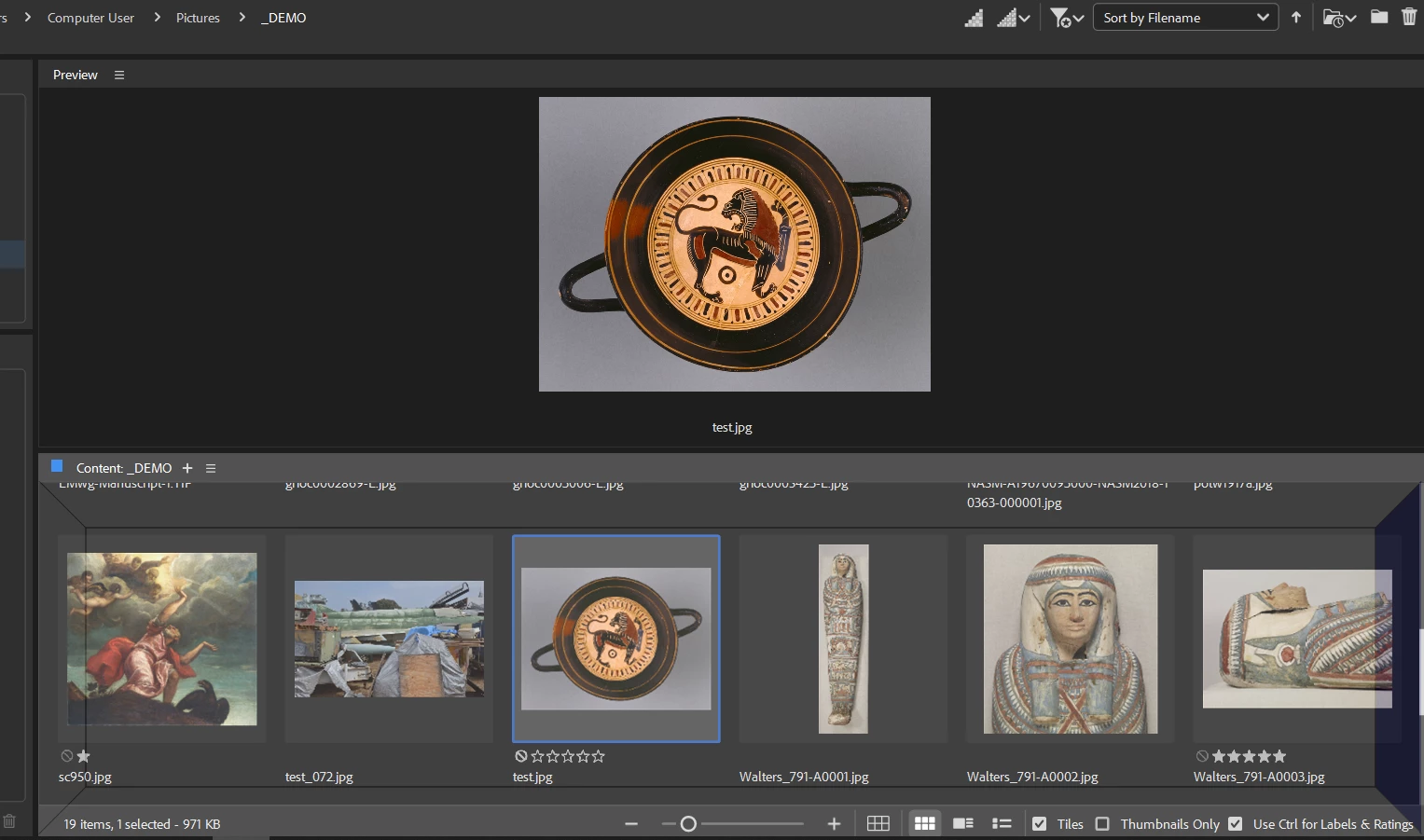The image size is (1424, 840).
Task: Click the sc950.jpg filename label
Action: (x=85, y=777)
